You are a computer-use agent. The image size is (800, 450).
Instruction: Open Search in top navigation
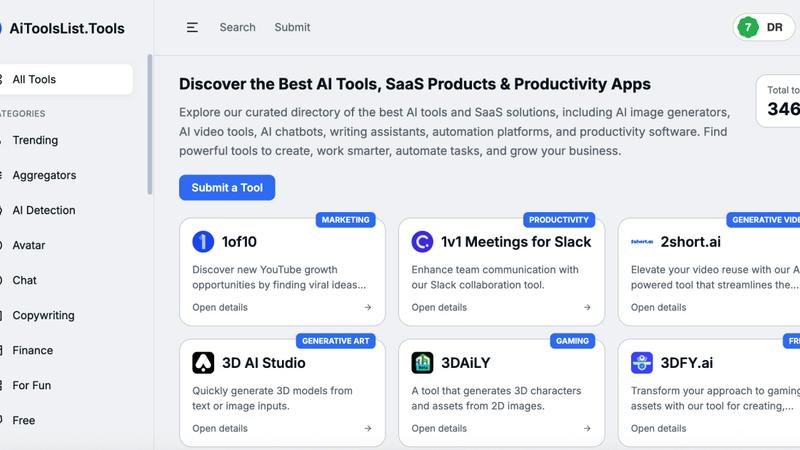click(237, 28)
